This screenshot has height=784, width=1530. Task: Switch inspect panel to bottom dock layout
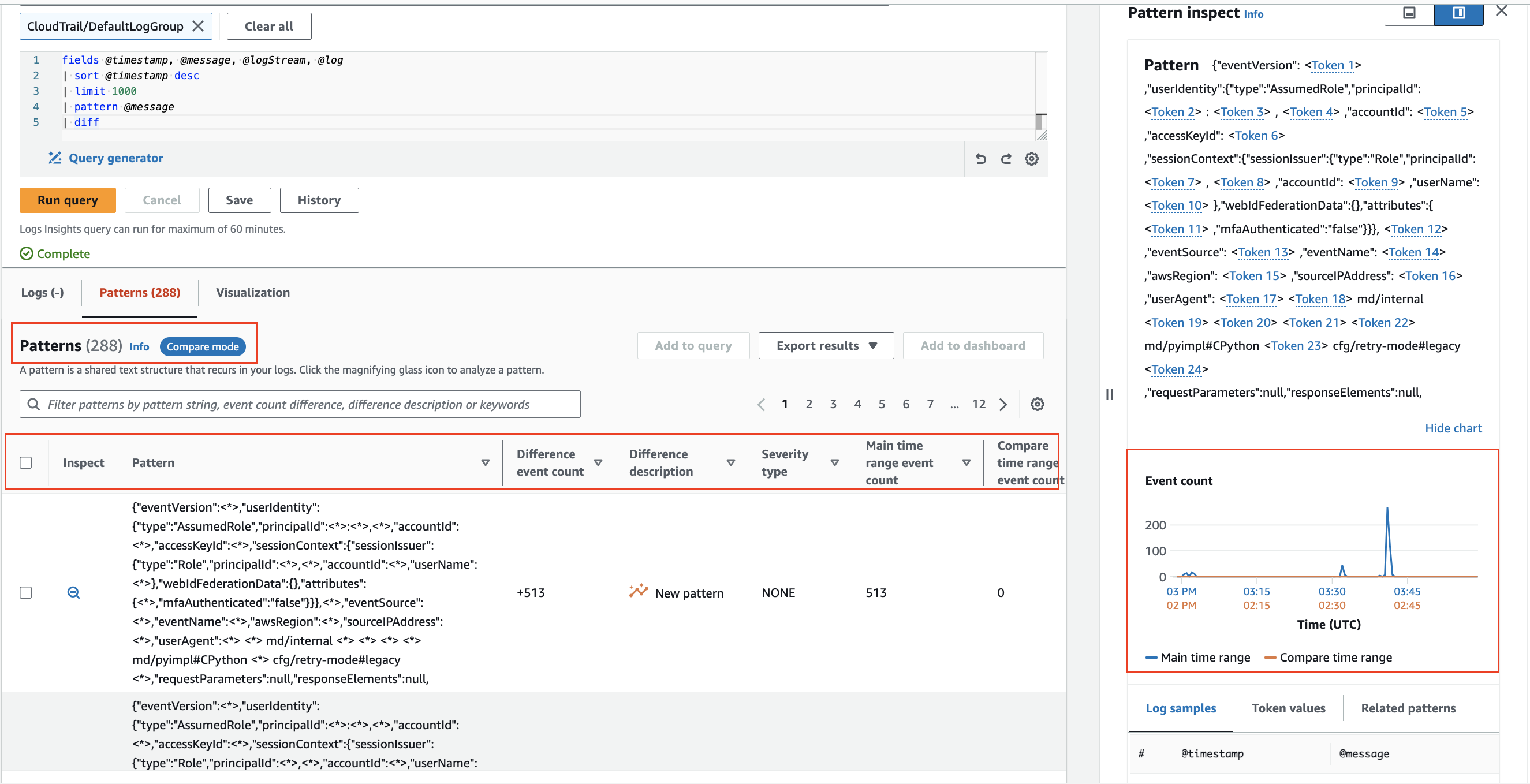[1409, 13]
